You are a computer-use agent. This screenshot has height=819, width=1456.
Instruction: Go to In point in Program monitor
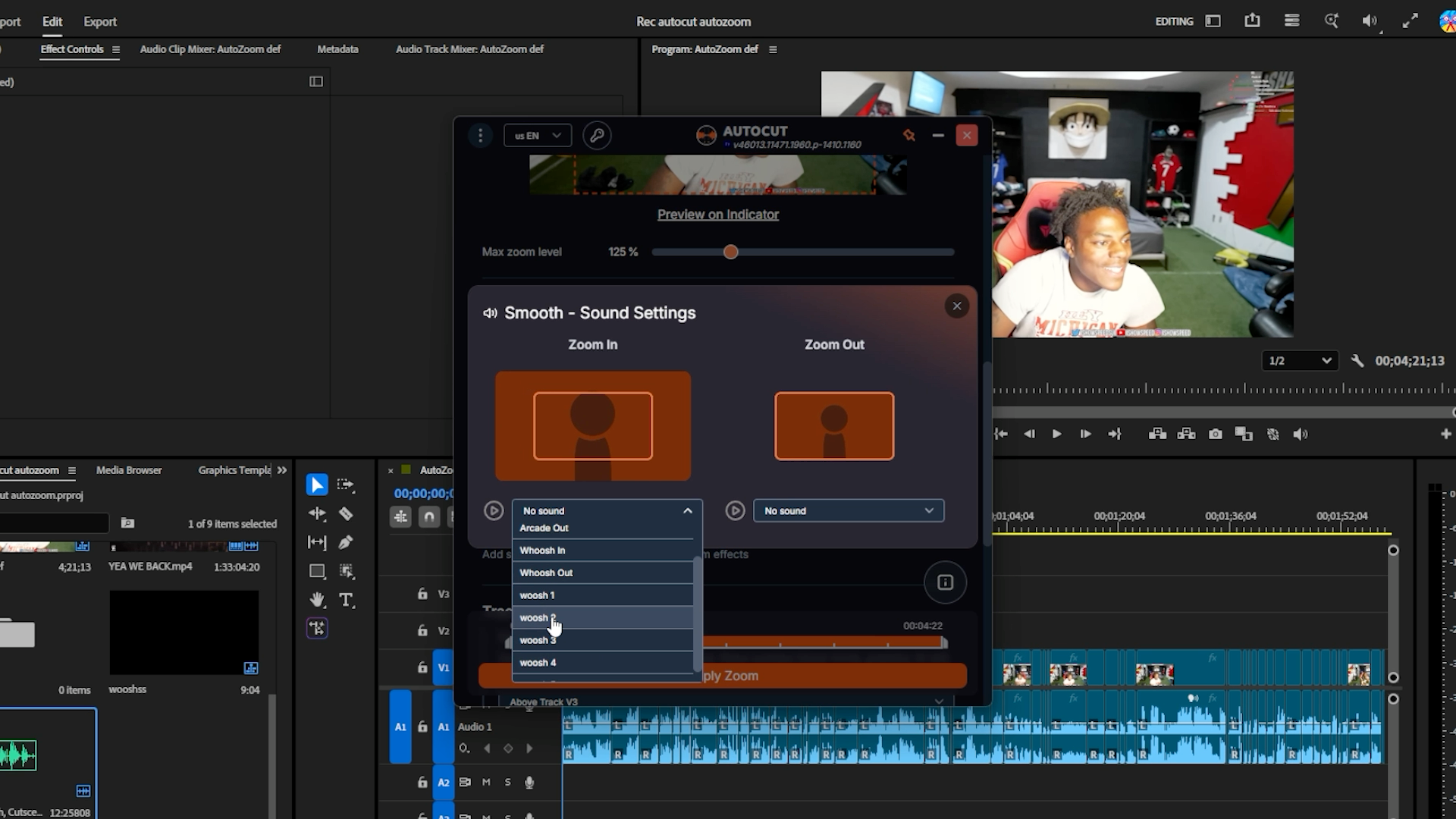(x=1001, y=434)
